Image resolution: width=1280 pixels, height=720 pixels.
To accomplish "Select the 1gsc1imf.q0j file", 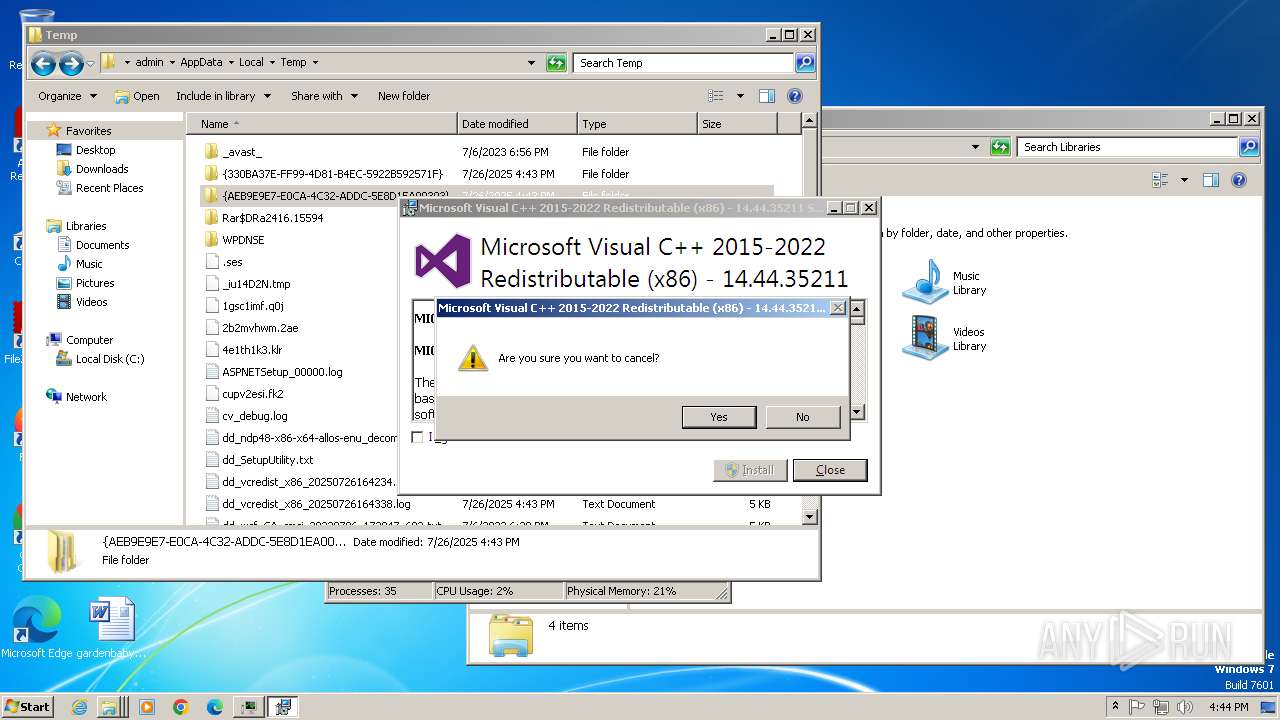I will click(x=252, y=306).
